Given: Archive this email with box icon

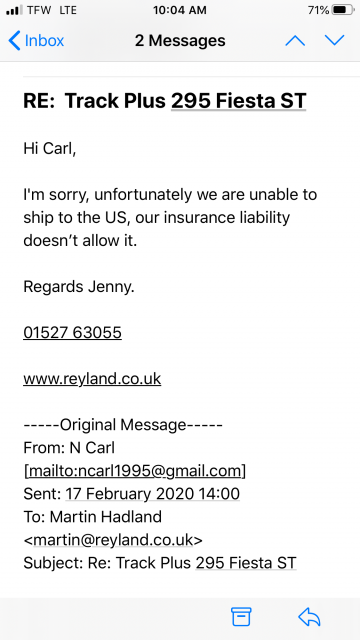Looking at the screenshot, I should [x=241, y=617].
